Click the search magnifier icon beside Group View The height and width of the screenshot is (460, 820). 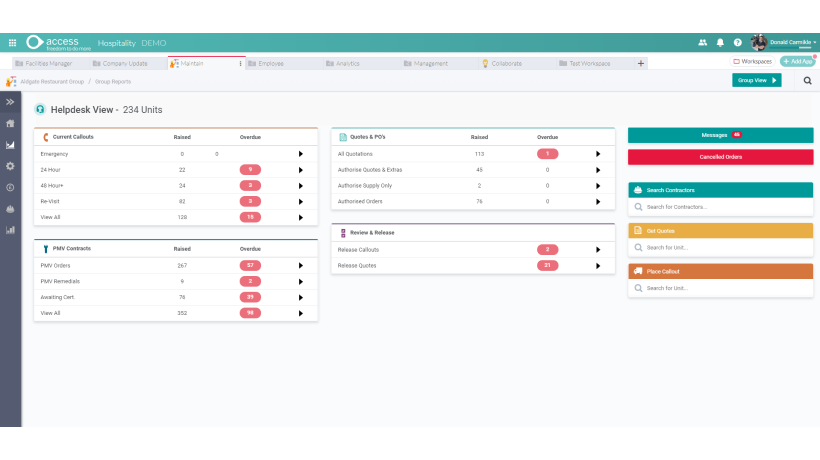pos(807,80)
